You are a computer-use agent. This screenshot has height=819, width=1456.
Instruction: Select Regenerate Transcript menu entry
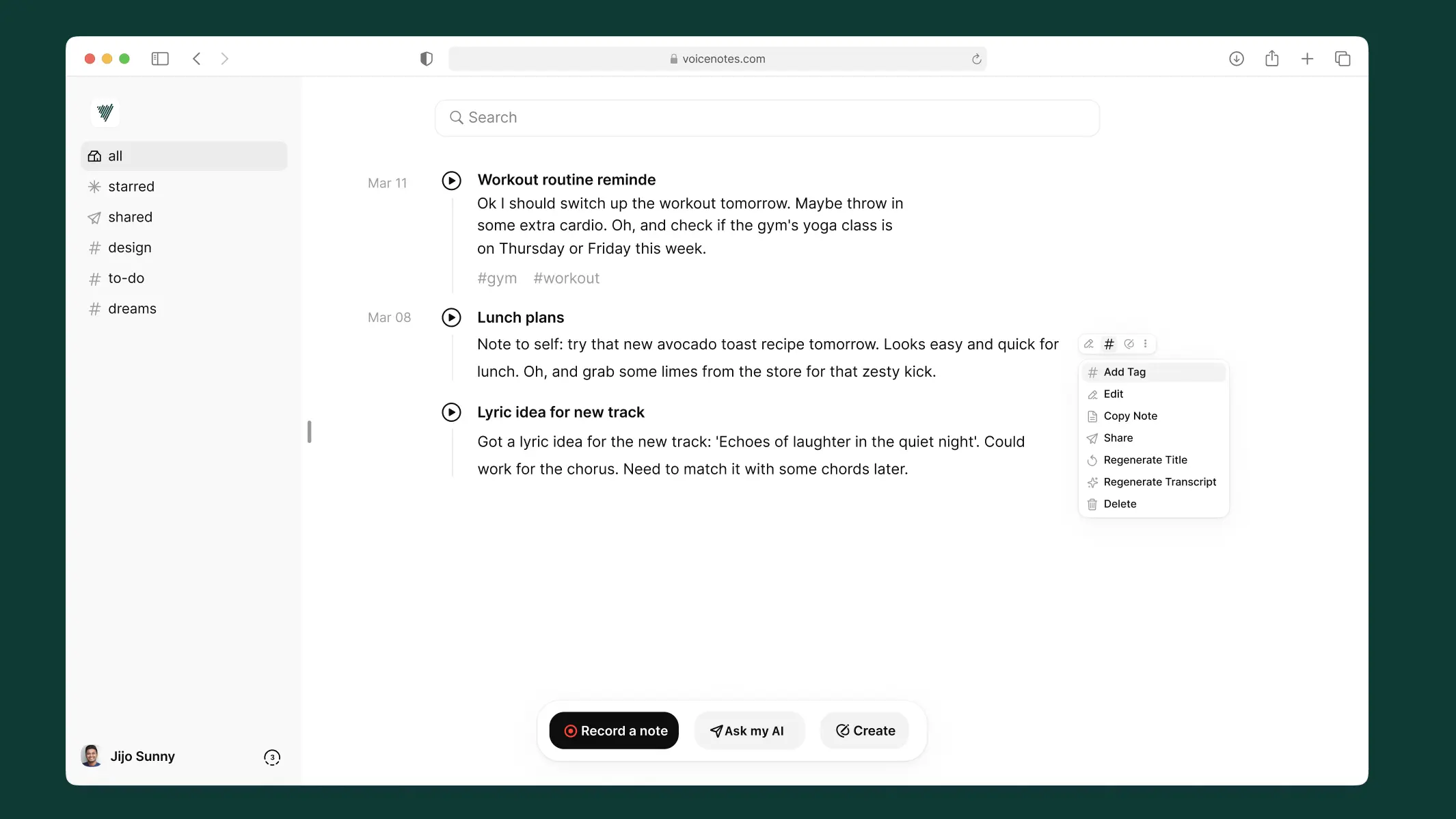point(1154,482)
